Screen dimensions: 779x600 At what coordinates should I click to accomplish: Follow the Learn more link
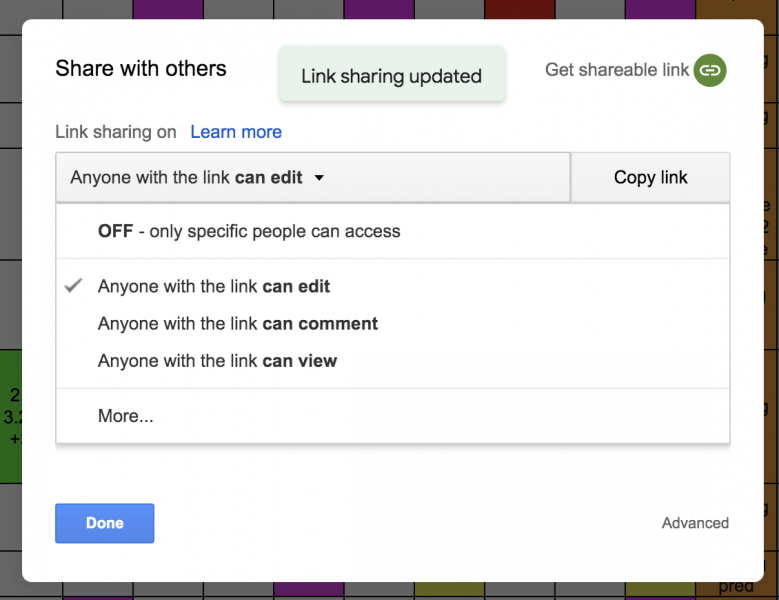[x=236, y=132]
